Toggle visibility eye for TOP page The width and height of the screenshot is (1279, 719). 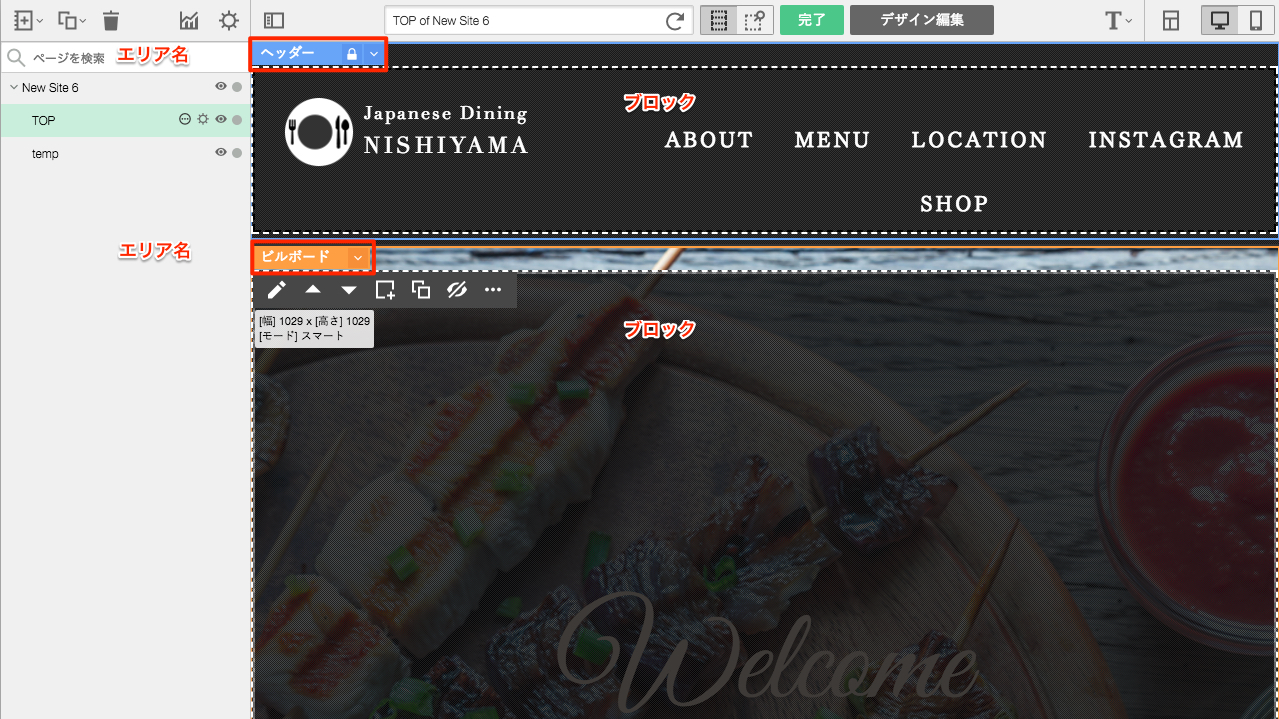coord(221,120)
